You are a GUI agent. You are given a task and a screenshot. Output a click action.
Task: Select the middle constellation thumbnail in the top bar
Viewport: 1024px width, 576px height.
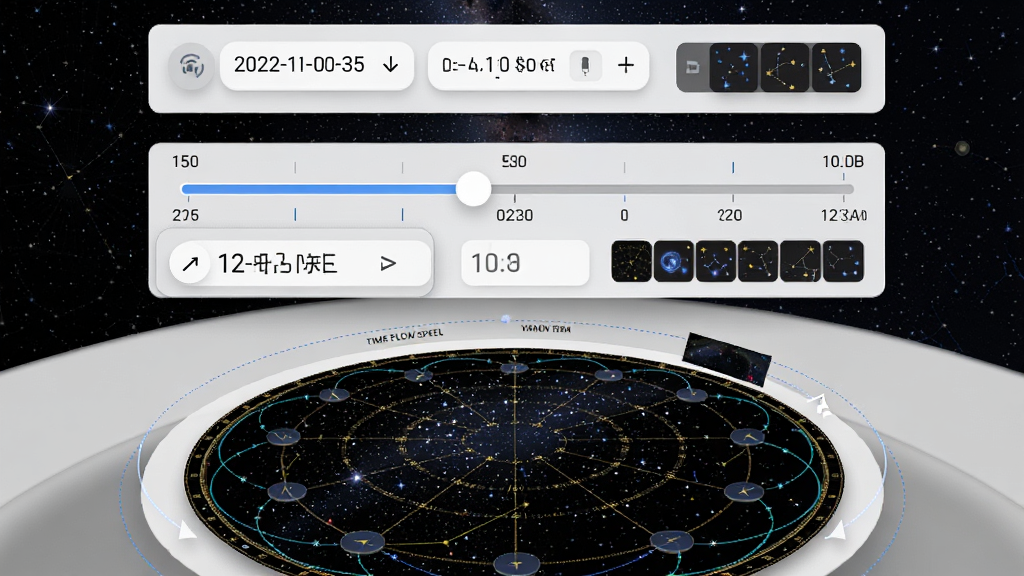[784, 67]
